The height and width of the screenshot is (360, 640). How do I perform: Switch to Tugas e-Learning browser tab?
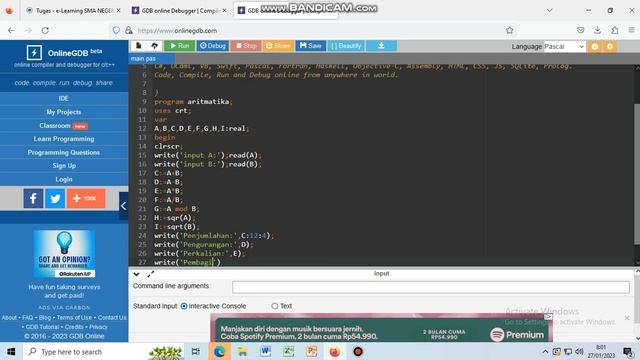coord(73,11)
